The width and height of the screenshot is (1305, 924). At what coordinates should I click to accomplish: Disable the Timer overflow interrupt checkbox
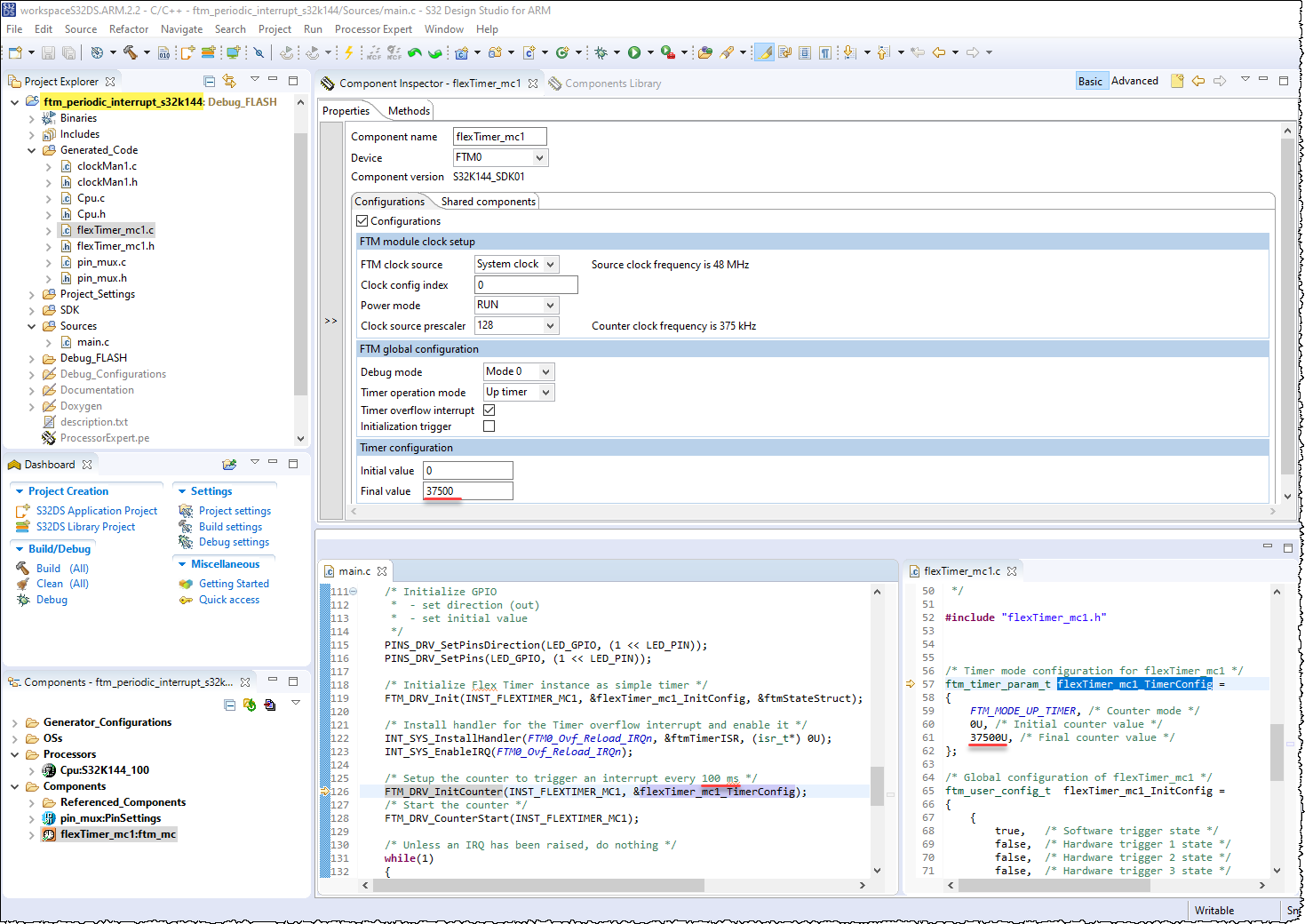point(489,410)
